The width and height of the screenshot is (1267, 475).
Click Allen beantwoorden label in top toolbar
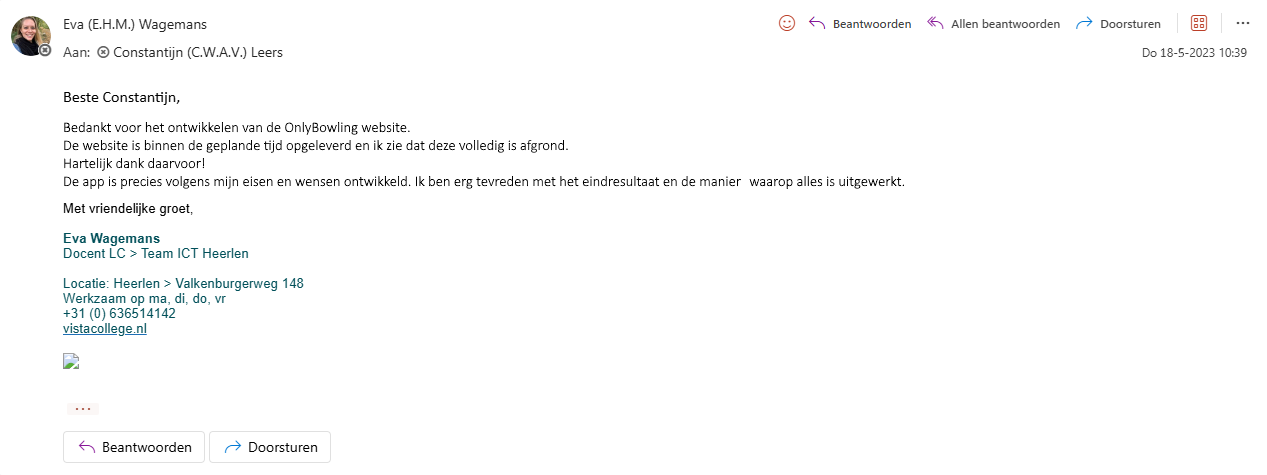click(x=1005, y=24)
